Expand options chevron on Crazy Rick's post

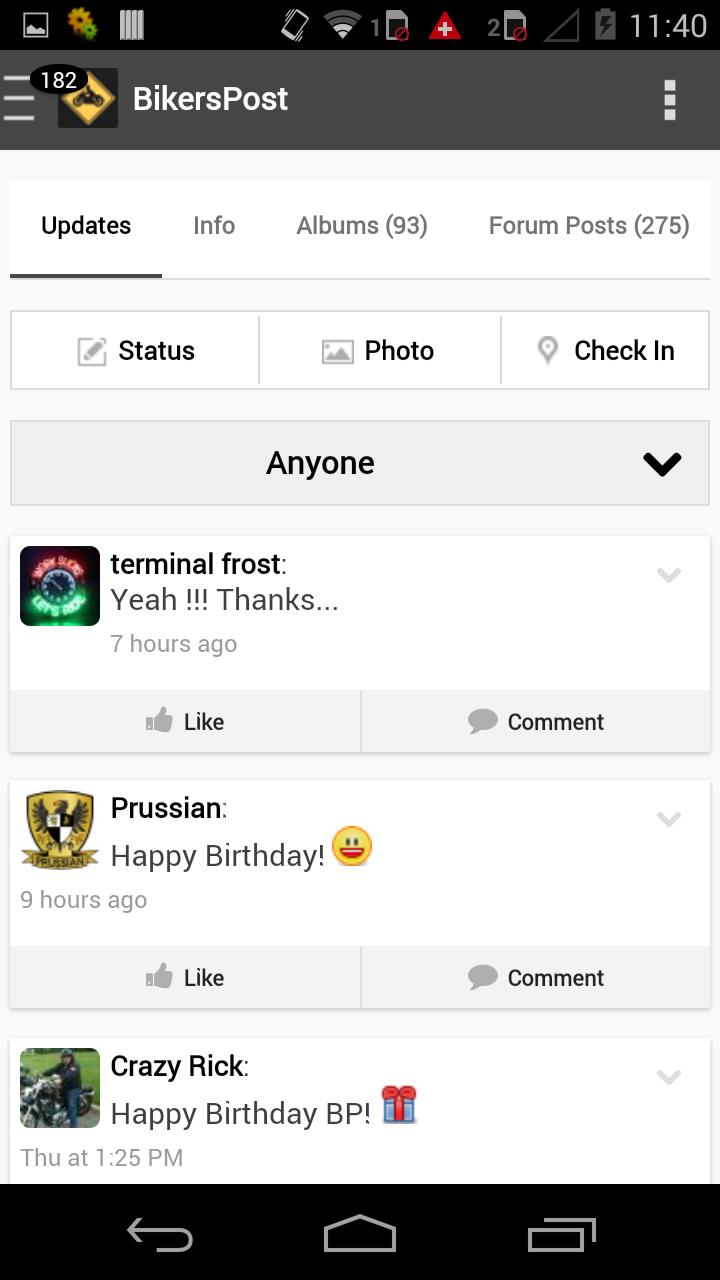[x=668, y=1077]
